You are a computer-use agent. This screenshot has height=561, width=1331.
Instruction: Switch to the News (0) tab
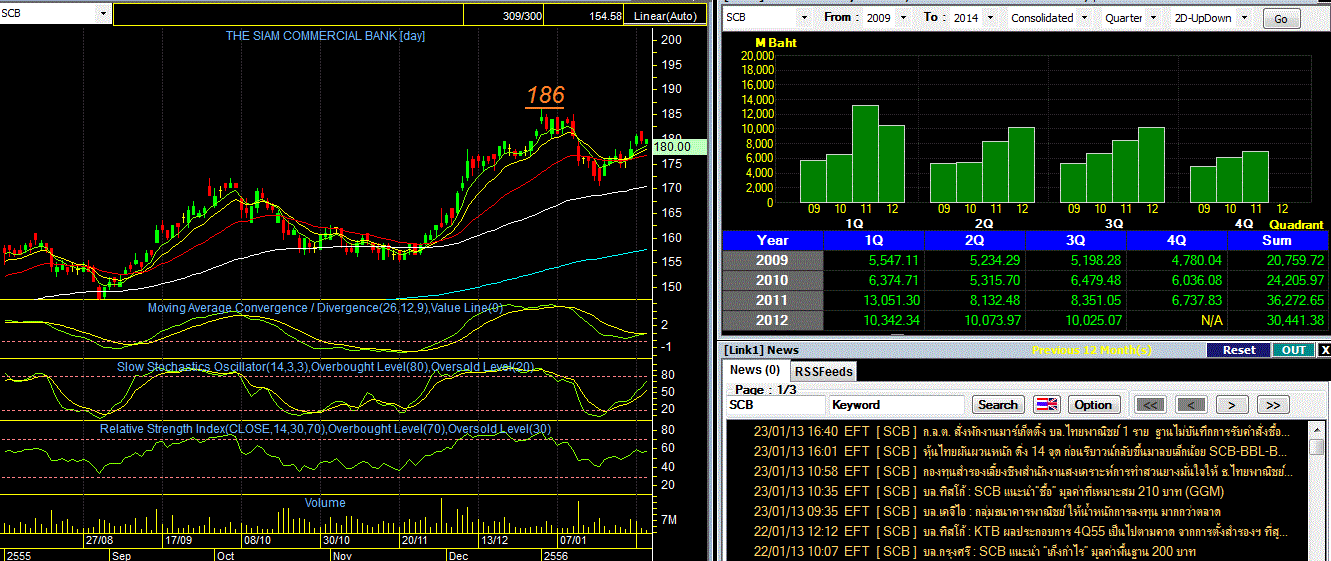coord(755,370)
